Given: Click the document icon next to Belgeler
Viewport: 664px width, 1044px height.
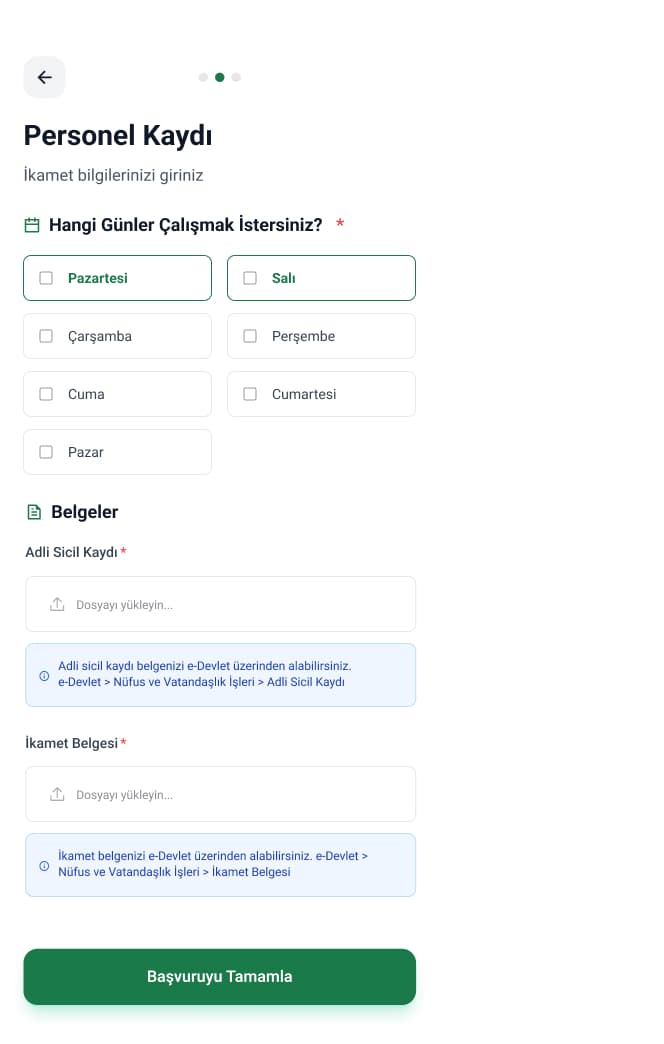Looking at the screenshot, I should (34, 512).
